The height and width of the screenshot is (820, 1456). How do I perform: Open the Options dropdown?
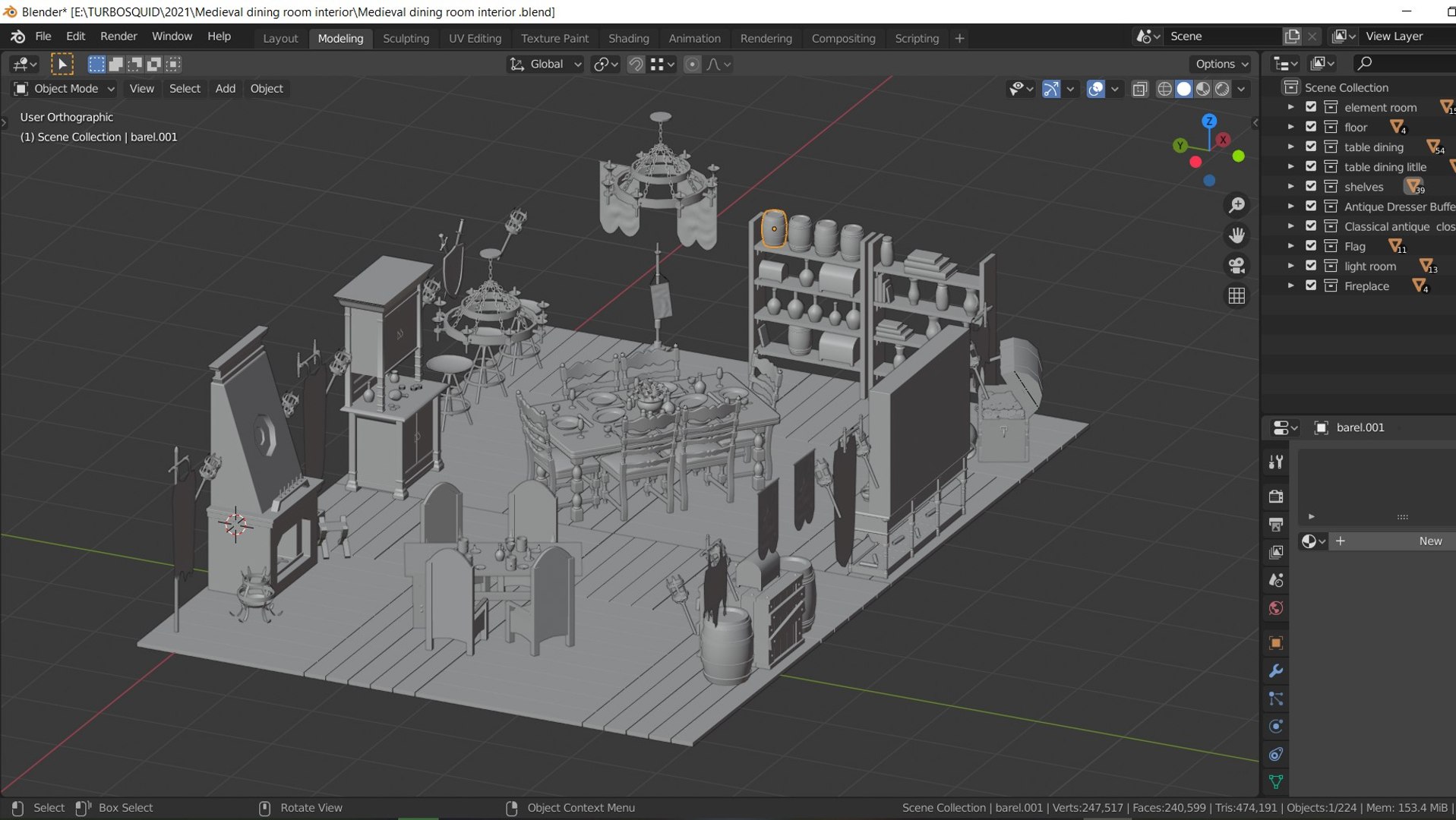point(1221,65)
